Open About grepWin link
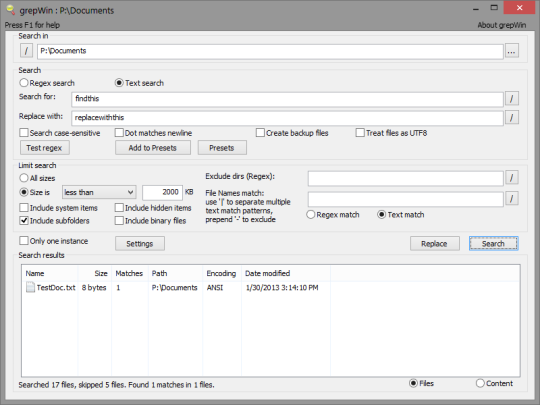The width and height of the screenshot is (540, 405). coord(501,25)
